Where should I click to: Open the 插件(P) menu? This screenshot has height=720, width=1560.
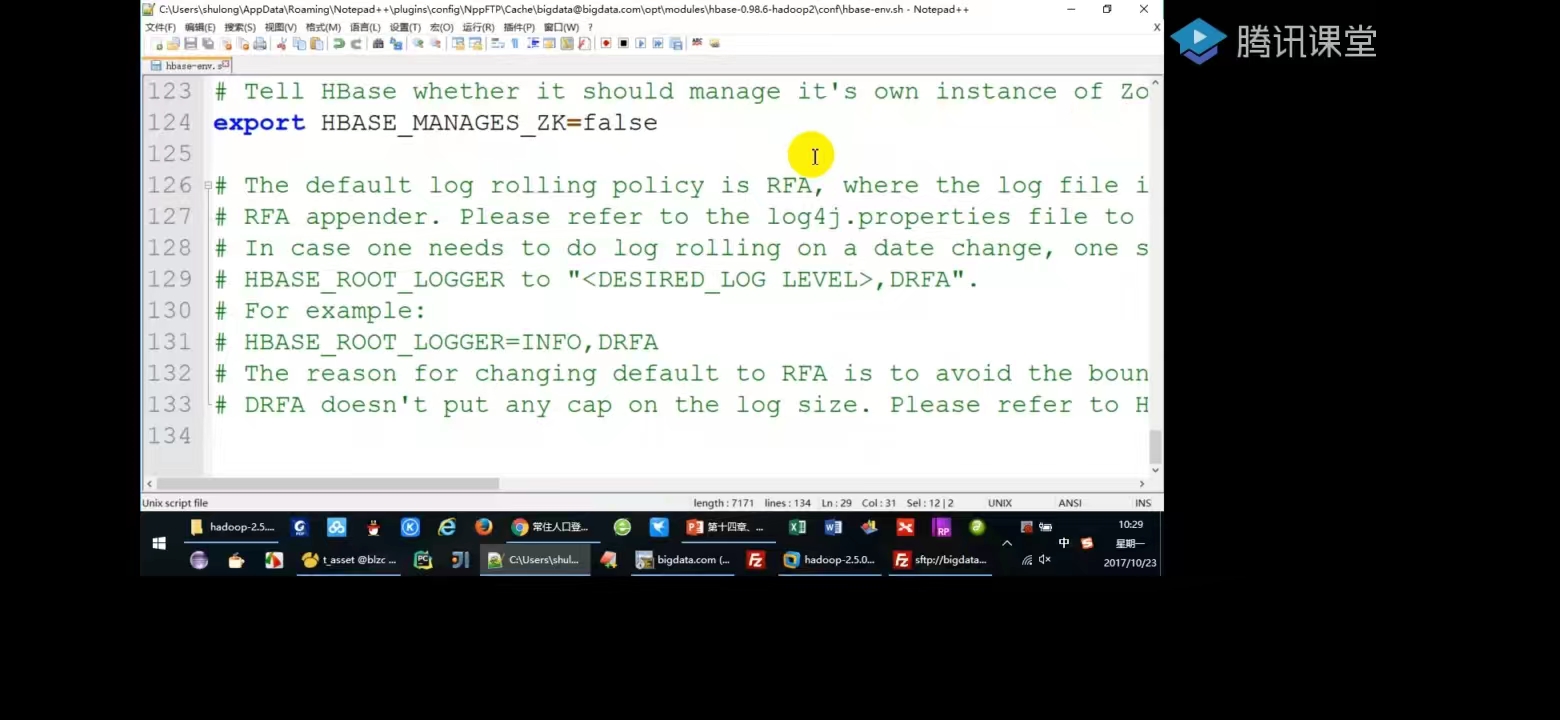518,27
